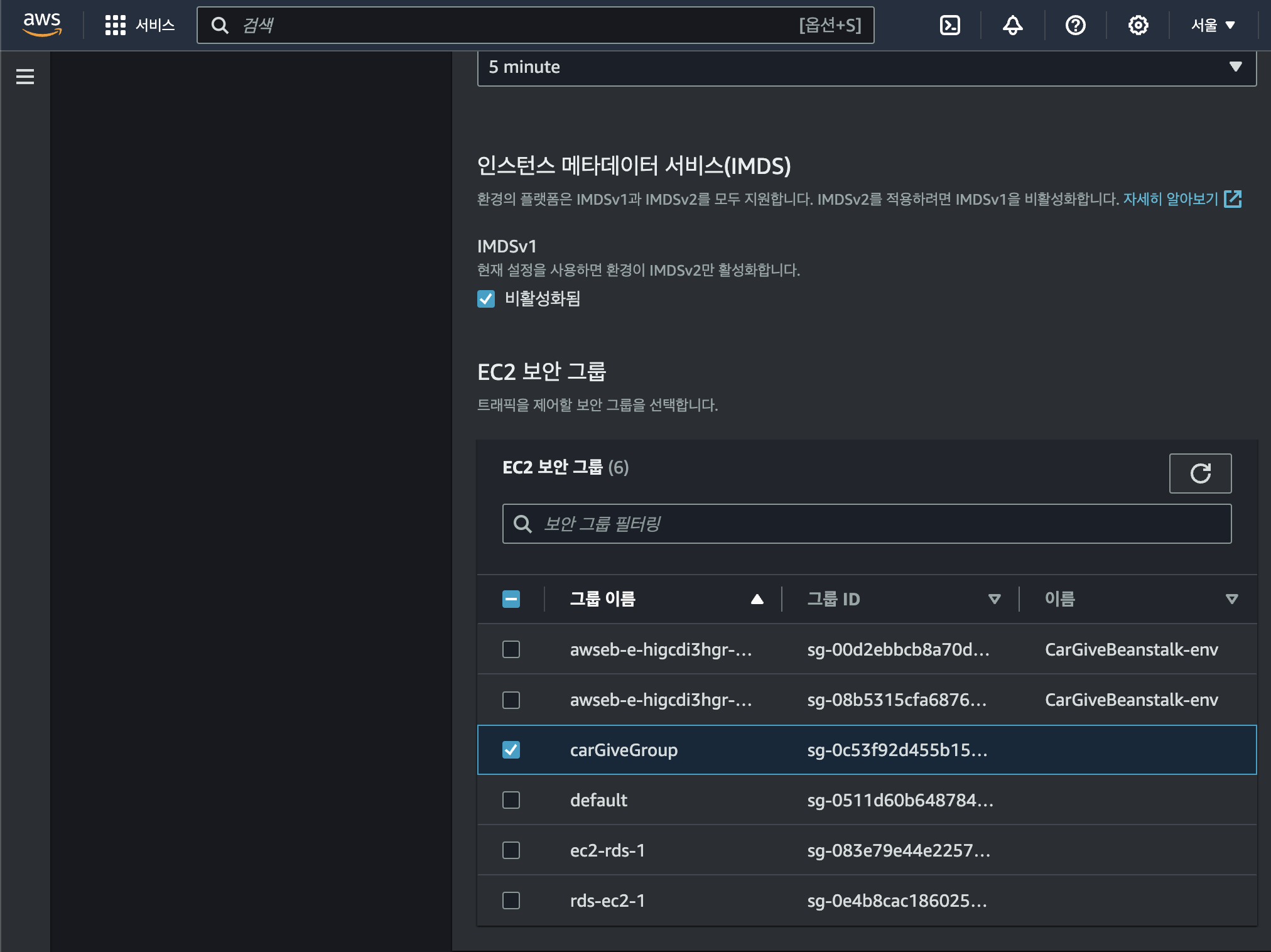The width and height of the screenshot is (1271, 952).
Task: Focus the 보안 그룹 필터링 filter field
Action: pyautogui.click(x=867, y=524)
